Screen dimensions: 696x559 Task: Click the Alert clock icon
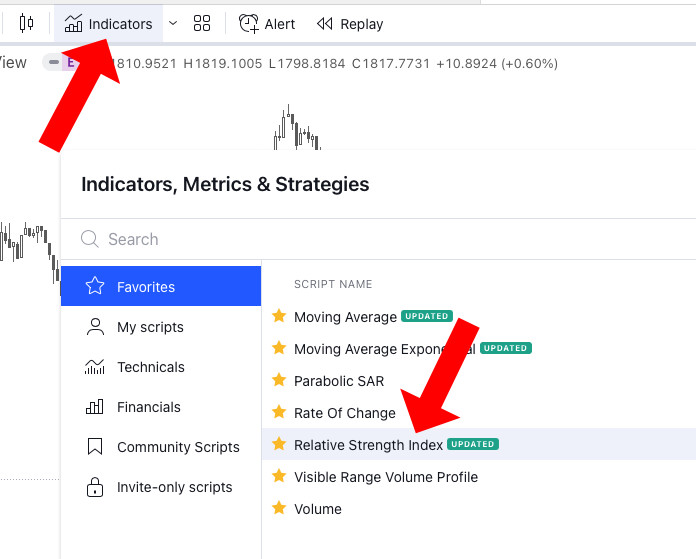(x=249, y=23)
